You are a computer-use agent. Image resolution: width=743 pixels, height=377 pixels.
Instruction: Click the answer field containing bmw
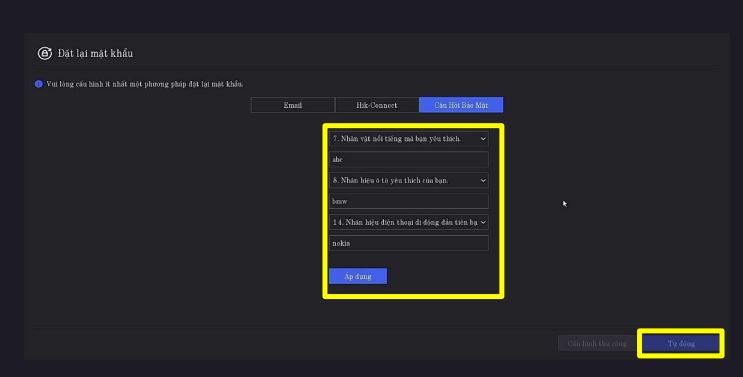pos(409,201)
